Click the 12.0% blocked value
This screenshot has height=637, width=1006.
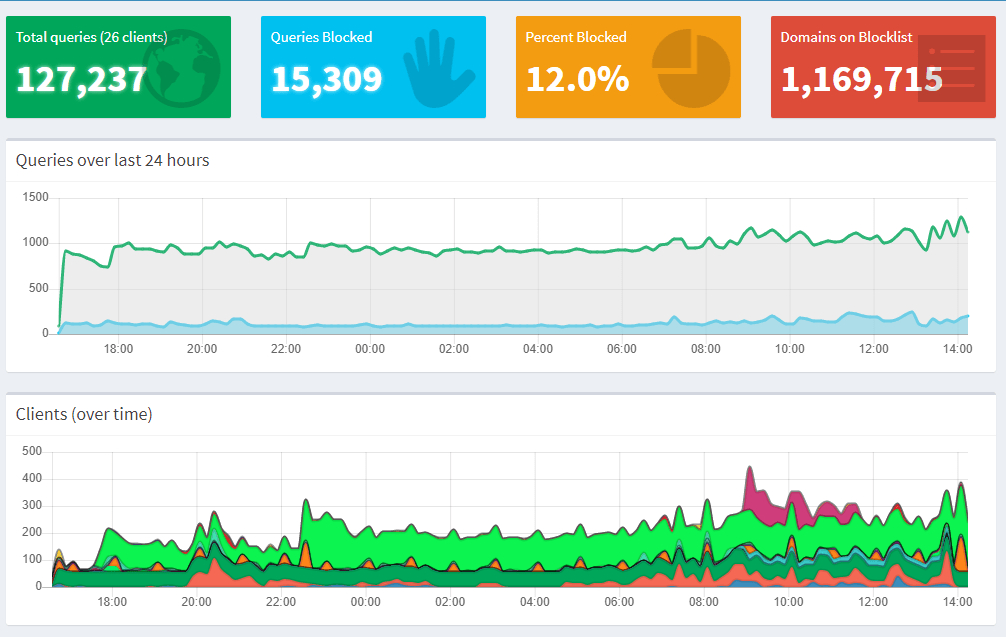[x=577, y=79]
